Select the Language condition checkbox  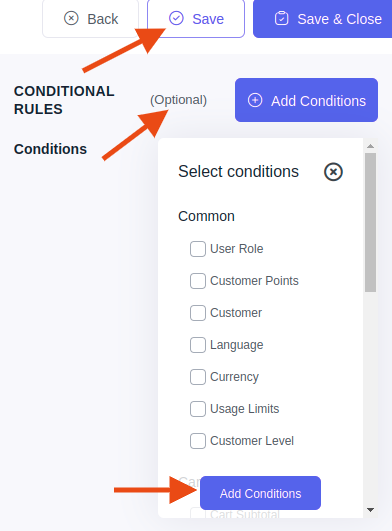[x=198, y=345]
